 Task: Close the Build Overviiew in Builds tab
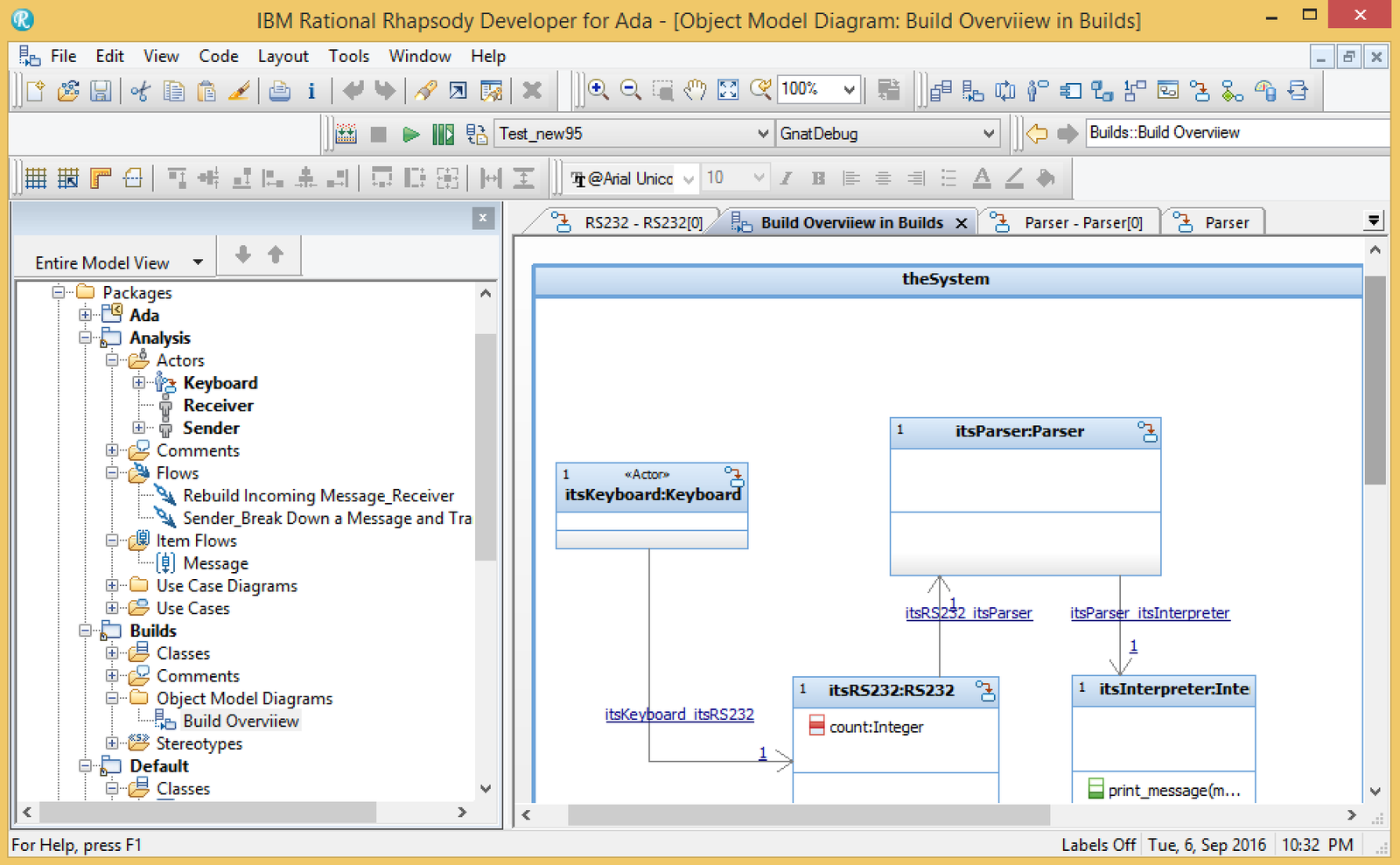(962, 223)
